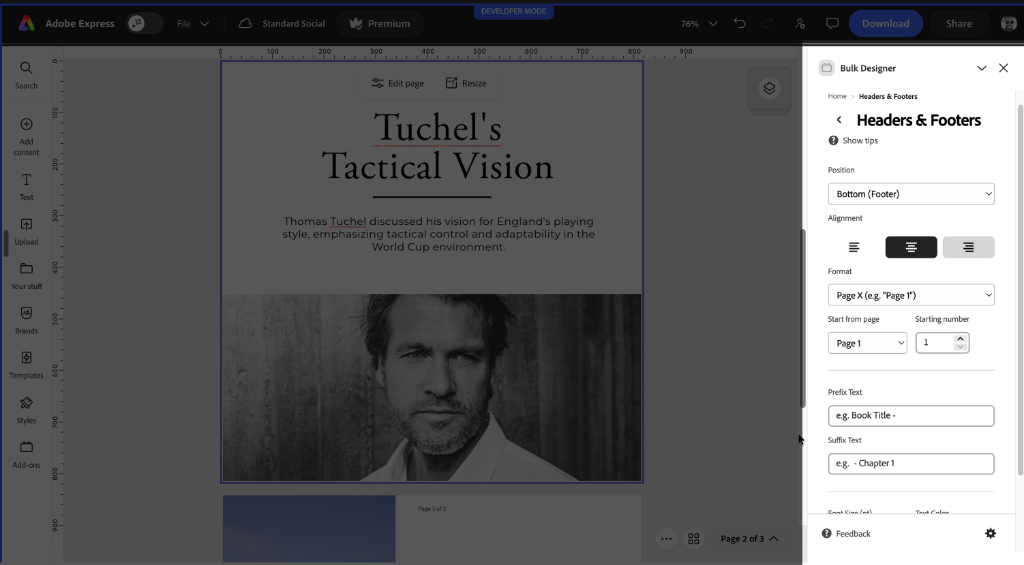Open the Format dropdown showing Page X
Image resolution: width=1024 pixels, height=565 pixels.
click(911, 295)
